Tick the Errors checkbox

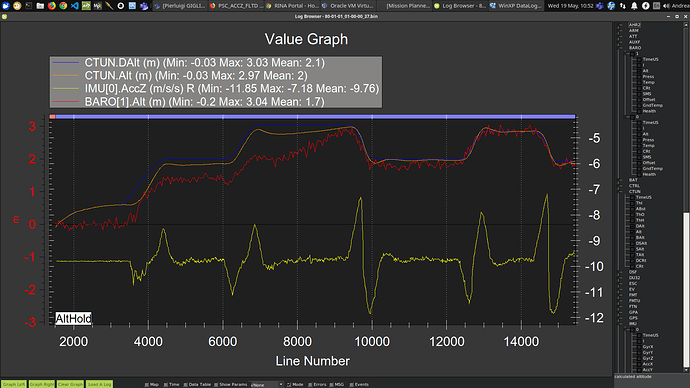pos(310,384)
